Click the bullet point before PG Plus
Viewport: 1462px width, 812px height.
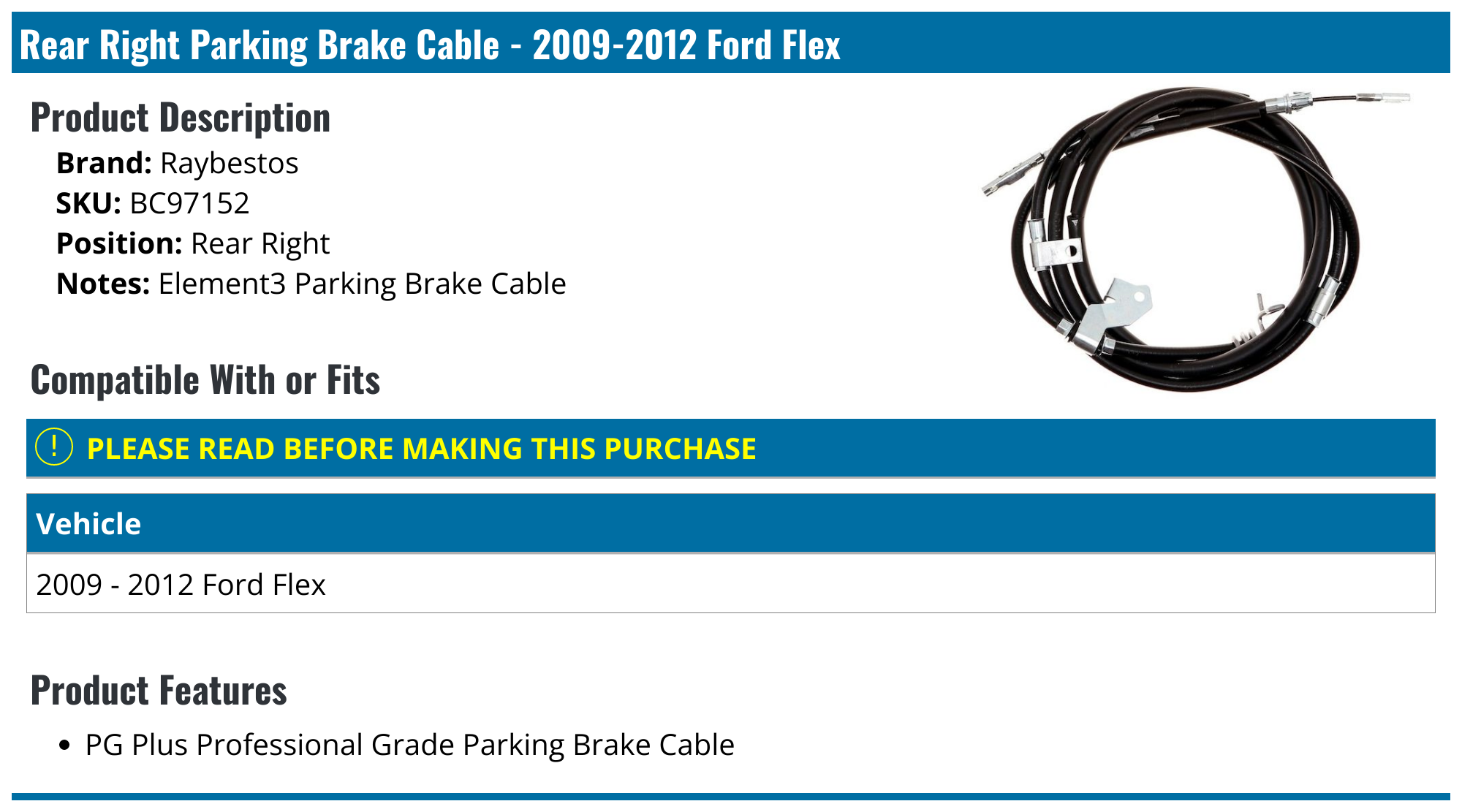[65, 746]
